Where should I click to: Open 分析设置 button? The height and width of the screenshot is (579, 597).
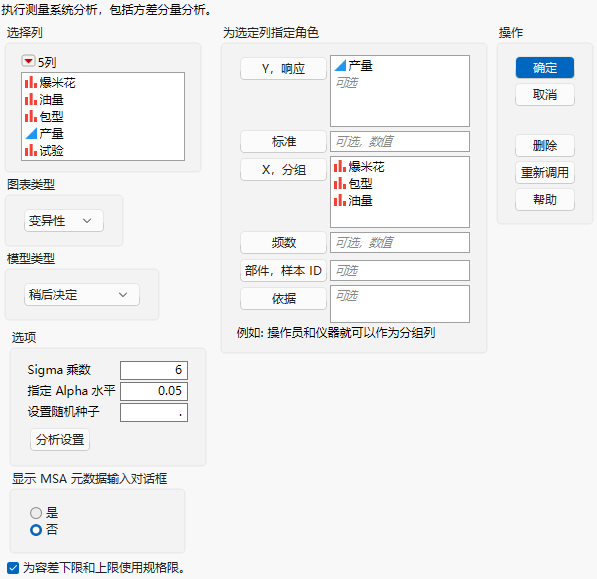60,440
